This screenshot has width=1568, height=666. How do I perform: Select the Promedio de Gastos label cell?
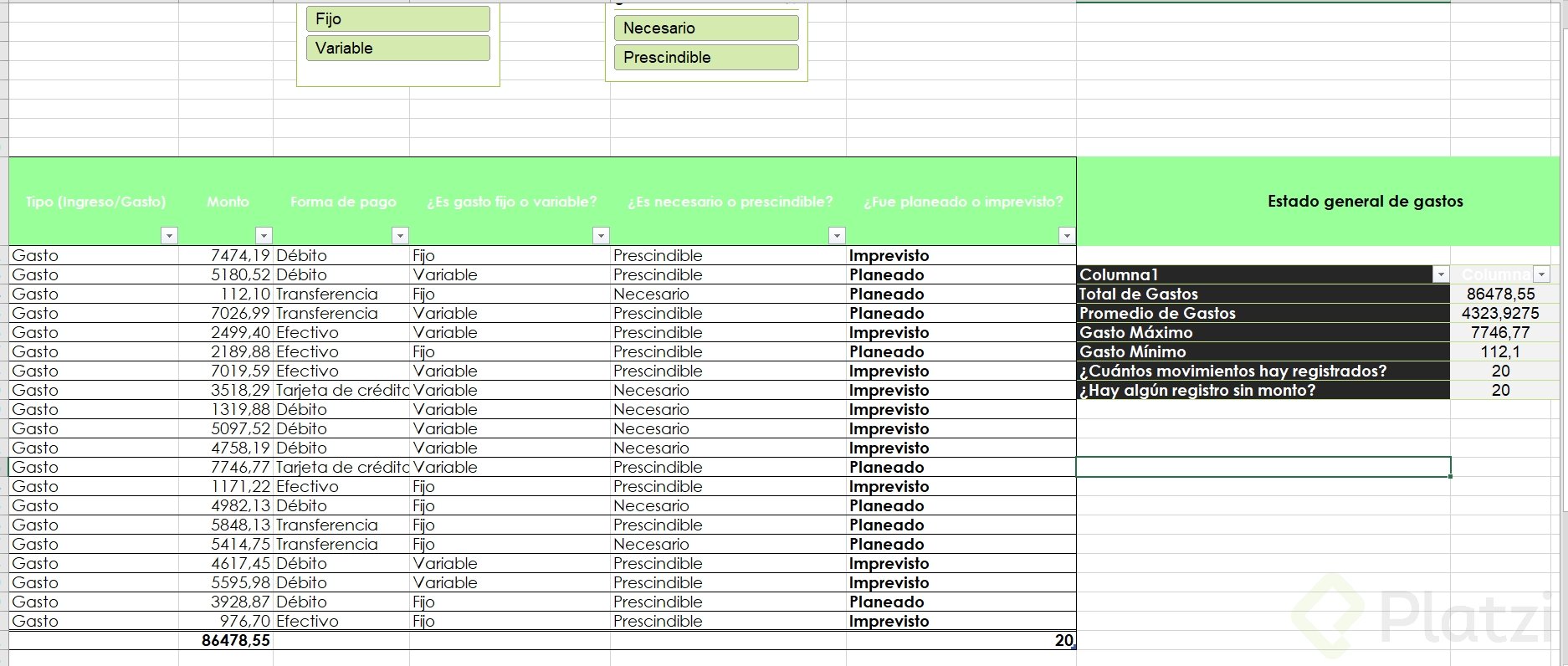(x=1263, y=313)
